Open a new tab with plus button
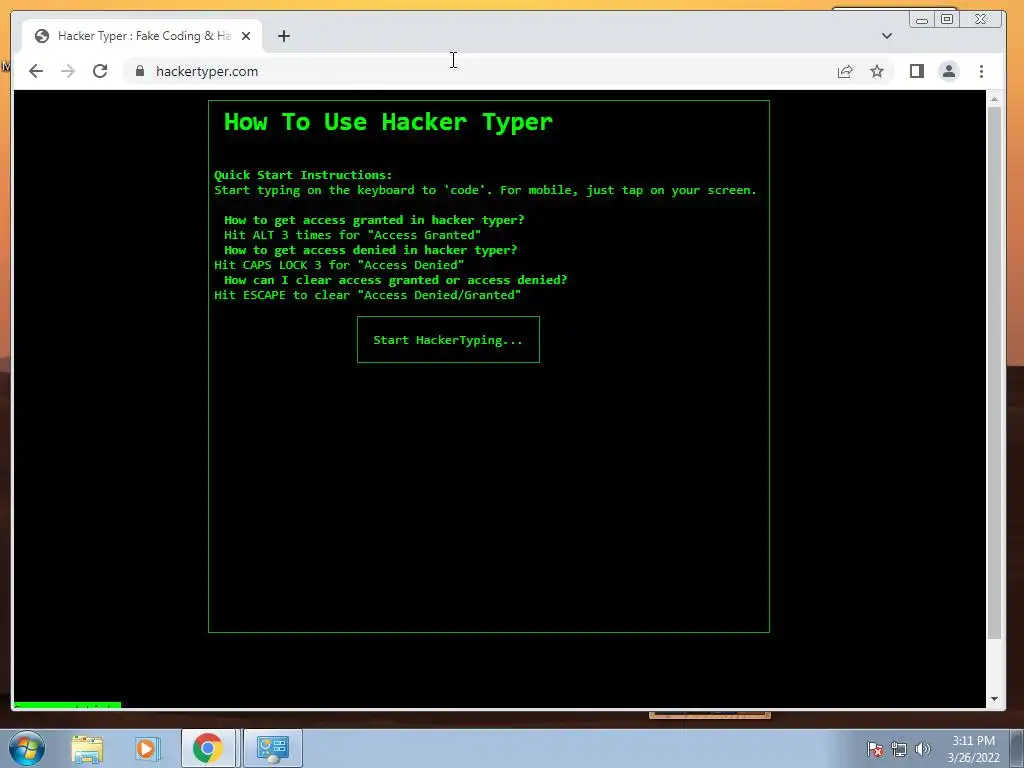Viewport: 1024px width, 768px height. (x=283, y=36)
